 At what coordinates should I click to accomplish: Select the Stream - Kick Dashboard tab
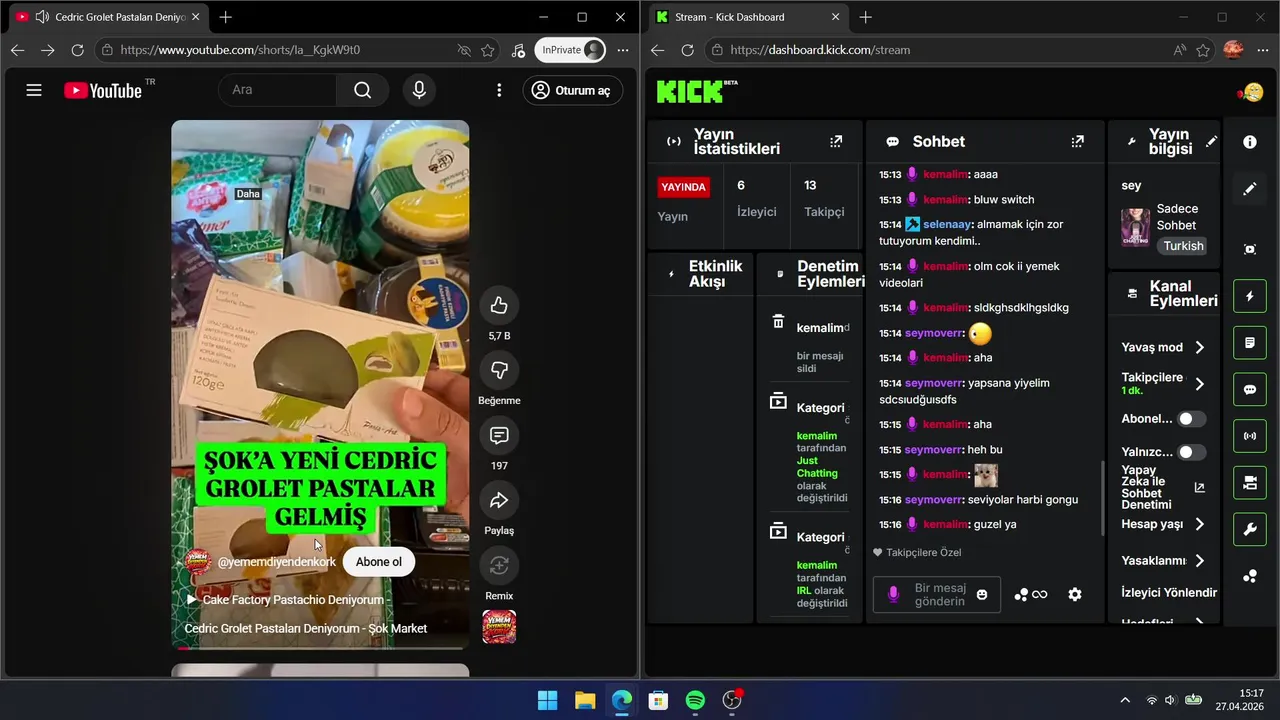[x=747, y=17]
